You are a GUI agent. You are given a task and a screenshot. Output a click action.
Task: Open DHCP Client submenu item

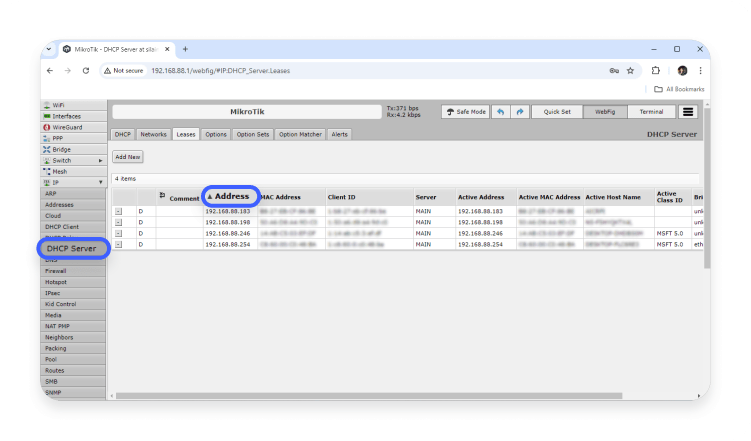click(73, 226)
